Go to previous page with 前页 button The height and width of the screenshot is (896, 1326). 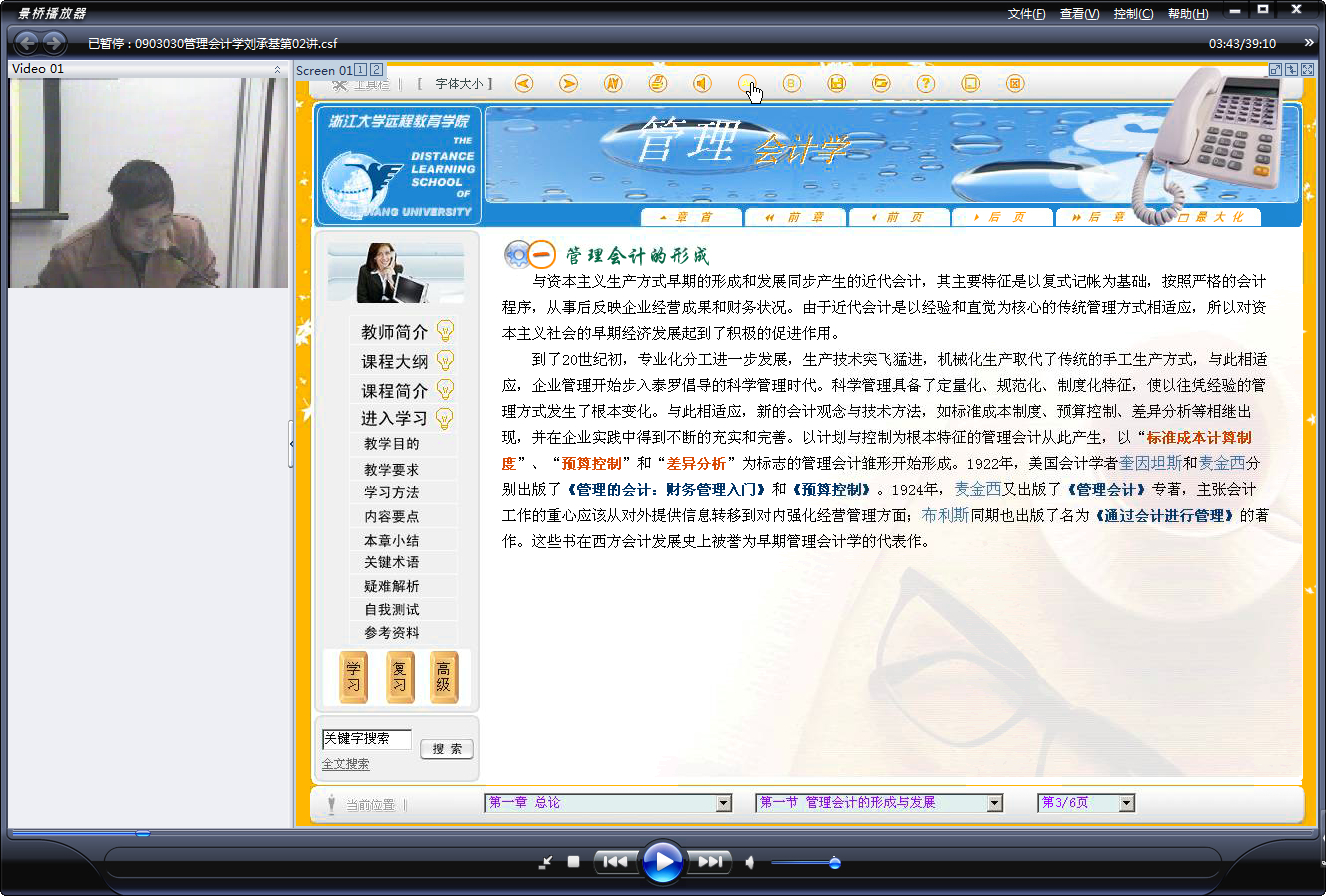point(899,217)
